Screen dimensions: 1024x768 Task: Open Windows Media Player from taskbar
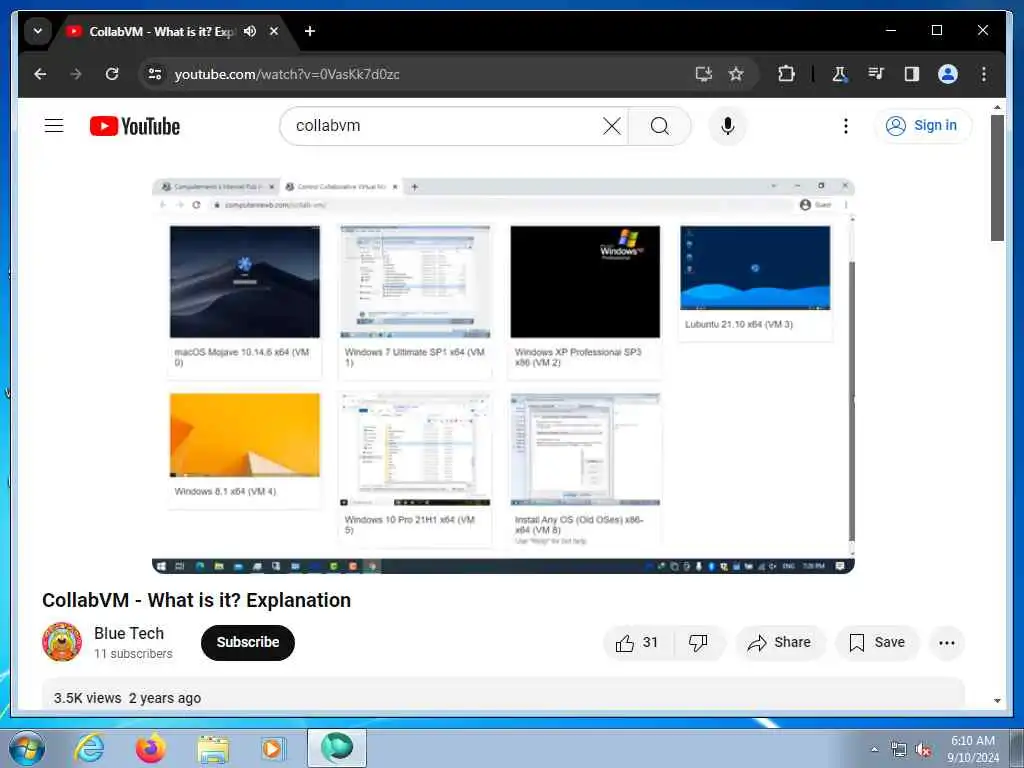pos(272,748)
